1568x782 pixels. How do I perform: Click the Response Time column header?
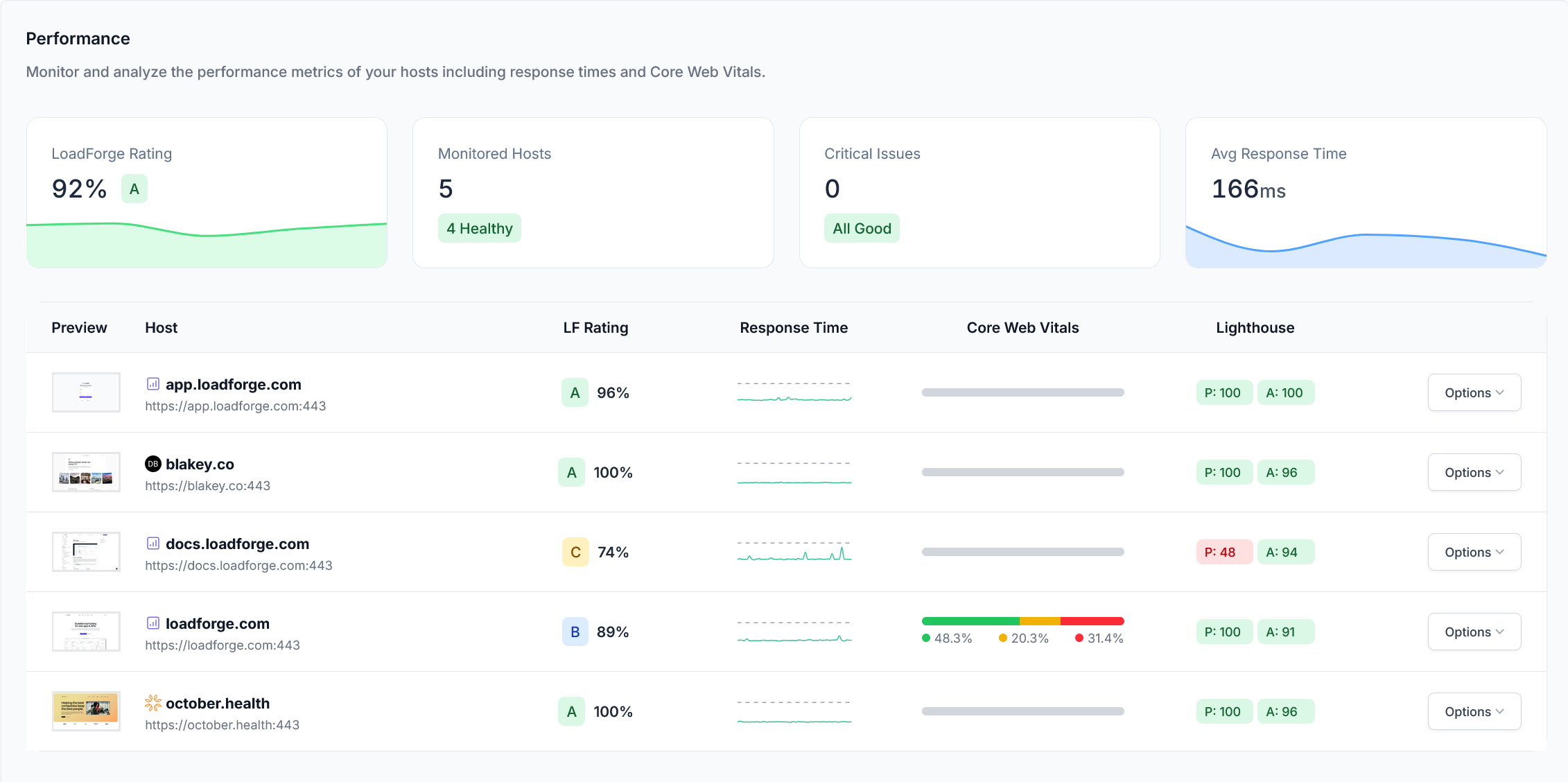tap(794, 327)
